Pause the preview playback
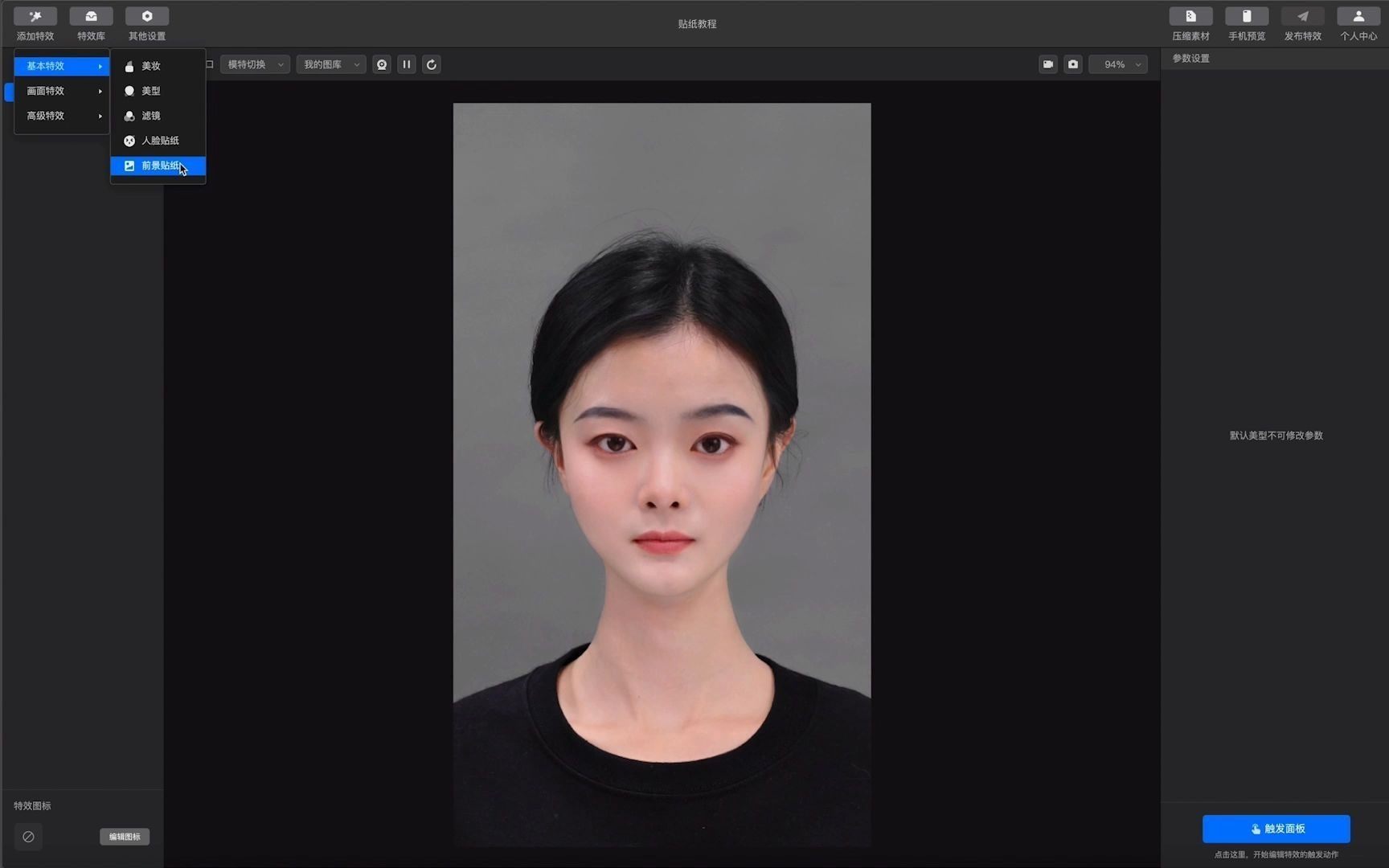The width and height of the screenshot is (1389, 868). tap(407, 64)
